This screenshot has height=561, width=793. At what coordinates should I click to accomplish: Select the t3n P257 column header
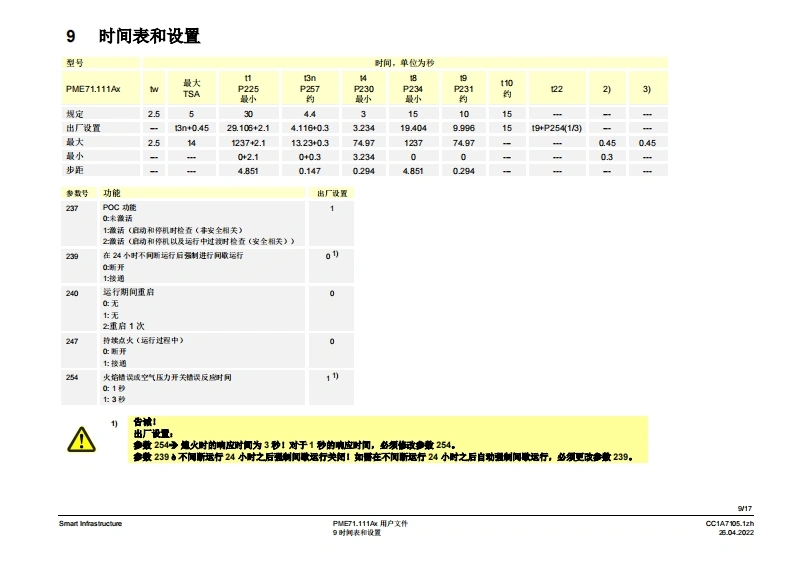click(310, 89)
